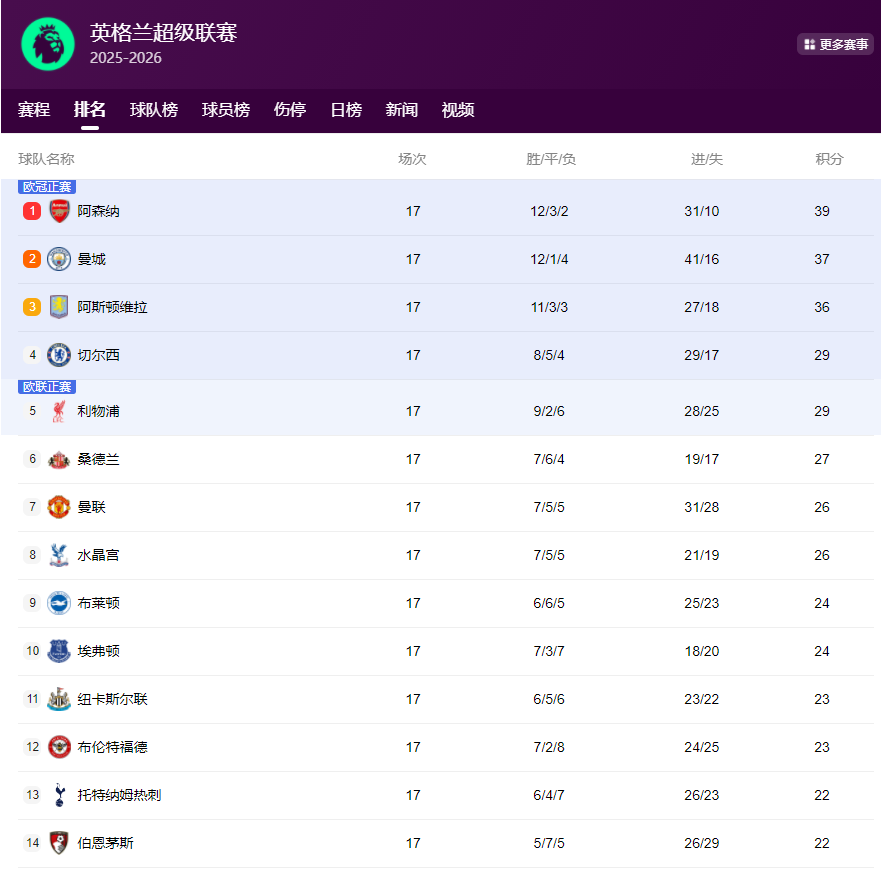
Task: Click the 欧冠正赛 Champions League zone label
Action: [47, 187]
